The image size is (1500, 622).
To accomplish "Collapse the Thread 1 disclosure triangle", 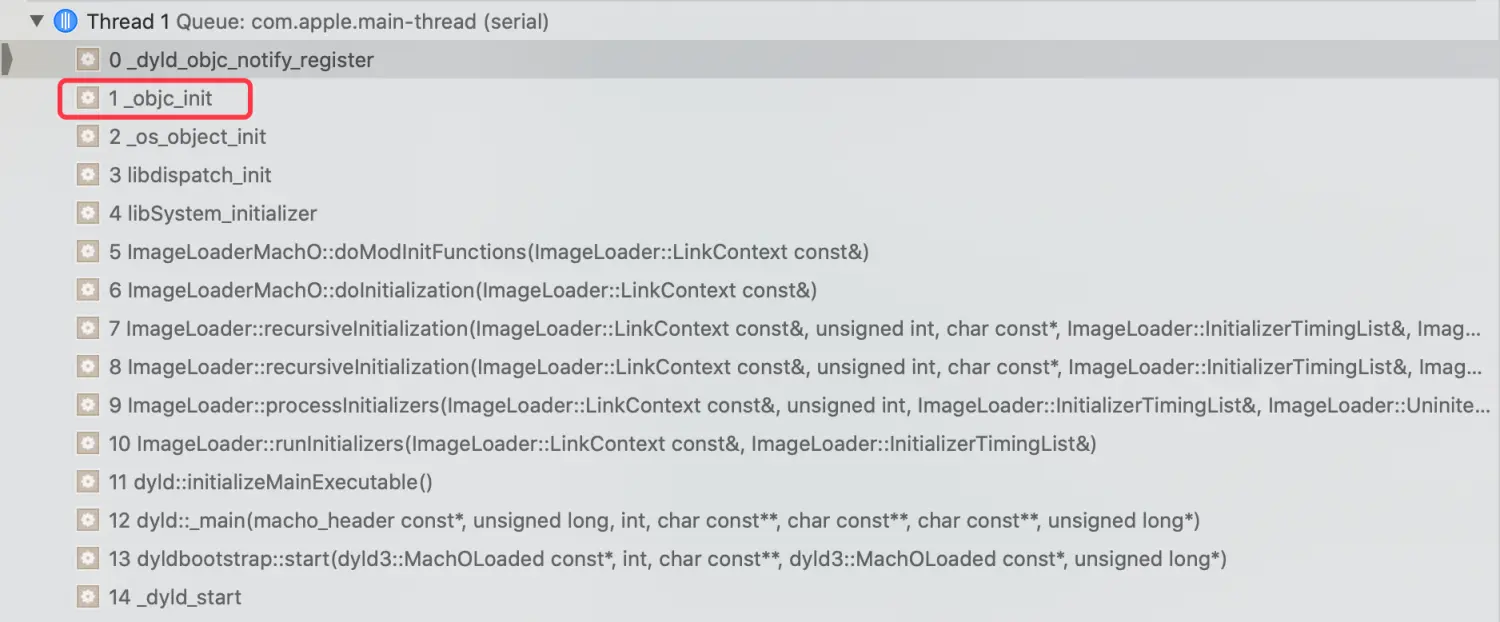I will 38,20.
